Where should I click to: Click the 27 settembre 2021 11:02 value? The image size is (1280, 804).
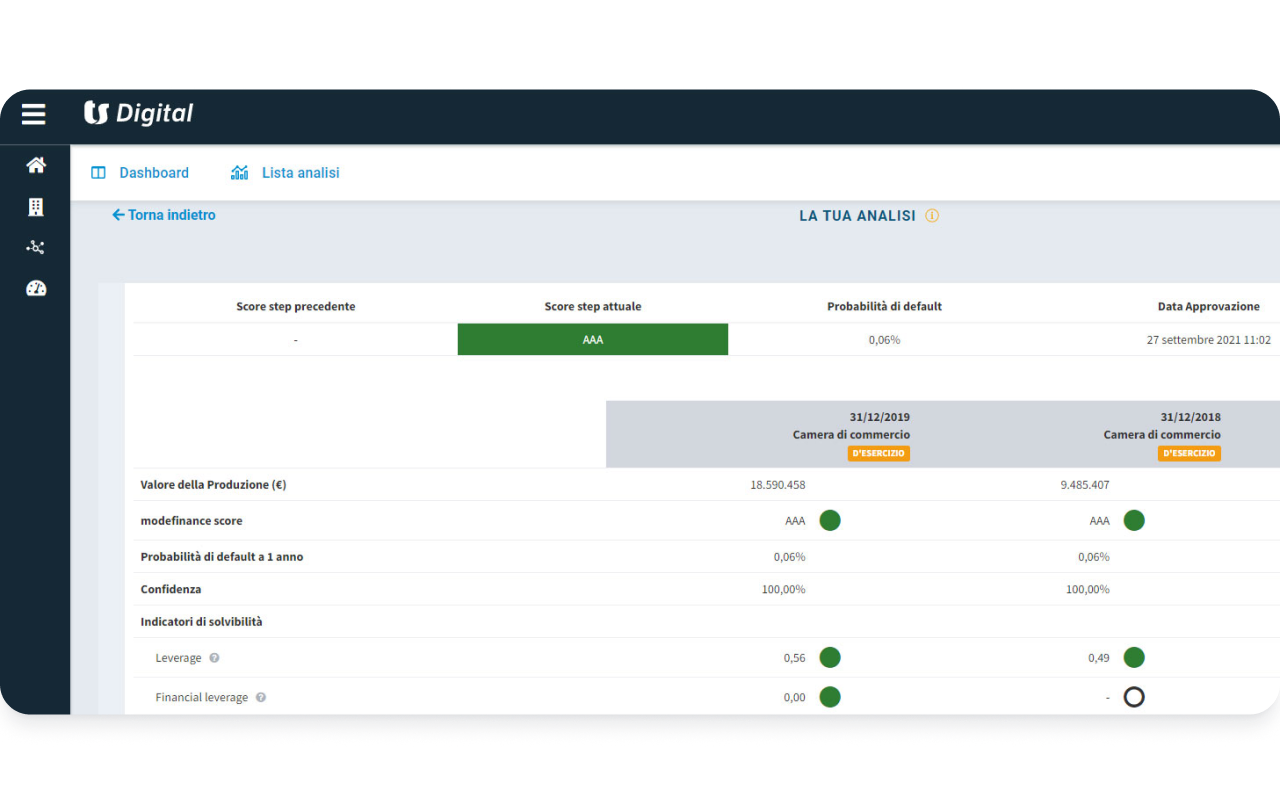tap(1209, 340)
